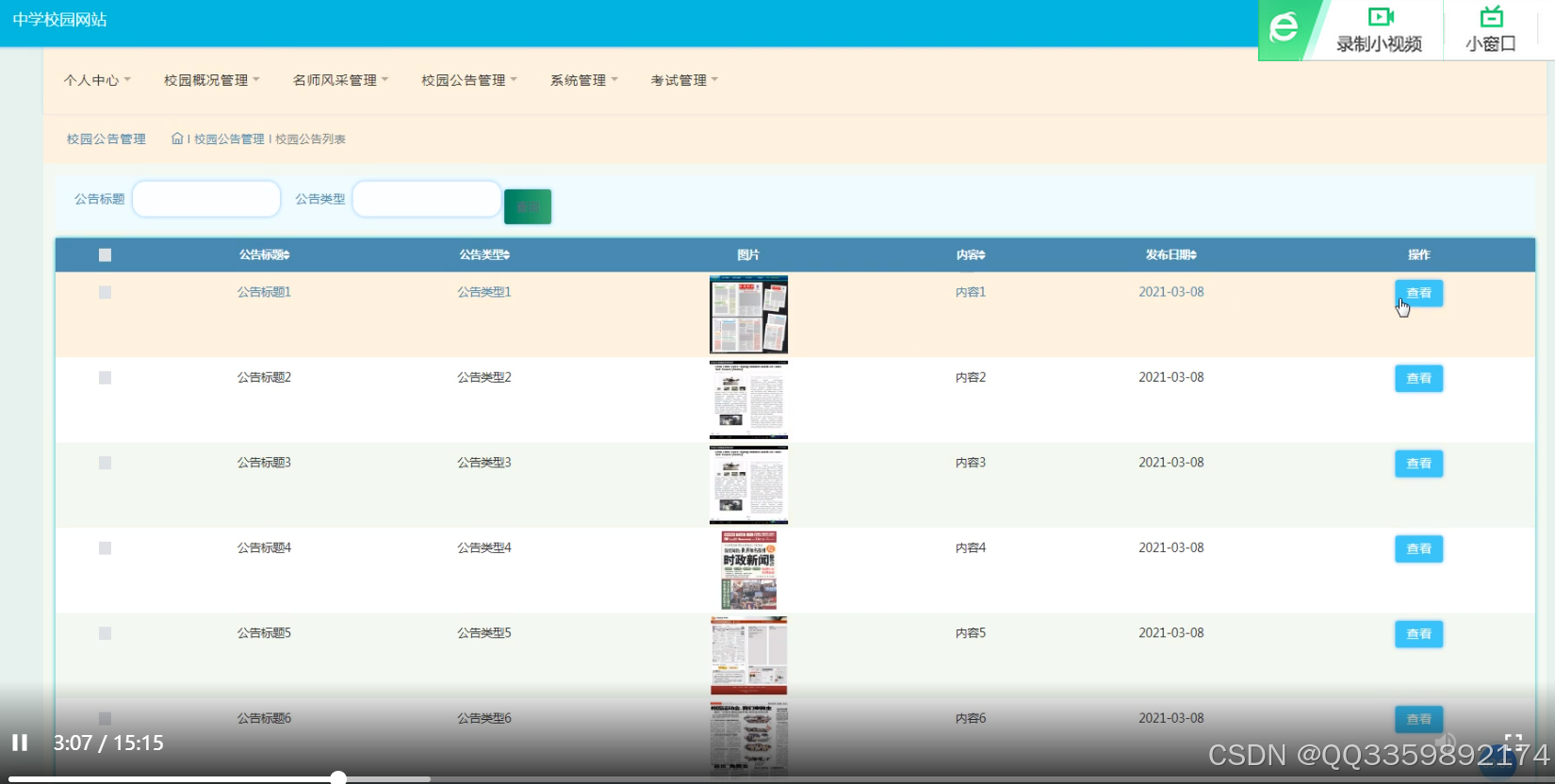The width and height of the screenshot is (1555, 784).
Task: Toggle the select-all checkbox in table header
Action: tap(105, 255)
